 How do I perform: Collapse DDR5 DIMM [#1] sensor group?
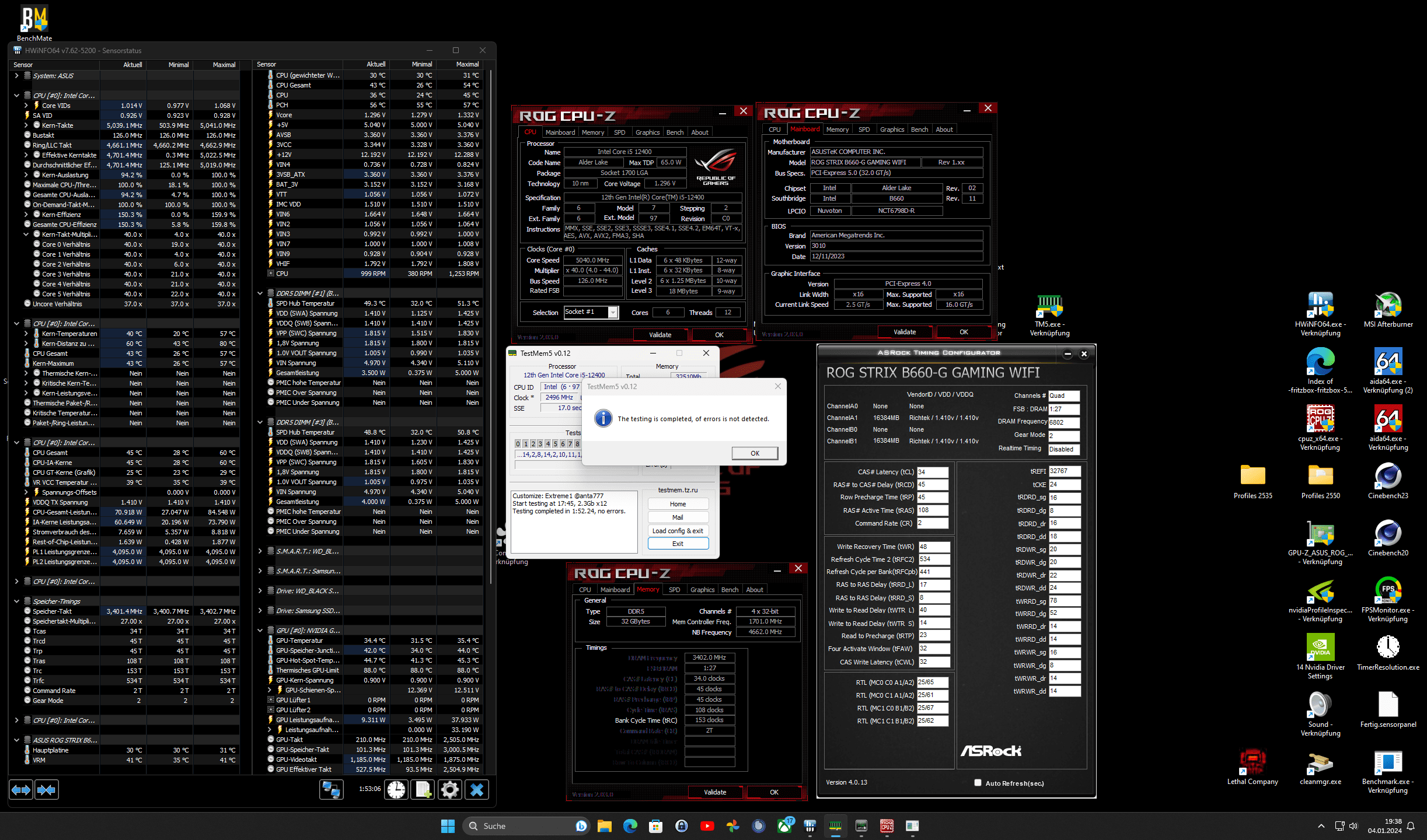[260, 293]
